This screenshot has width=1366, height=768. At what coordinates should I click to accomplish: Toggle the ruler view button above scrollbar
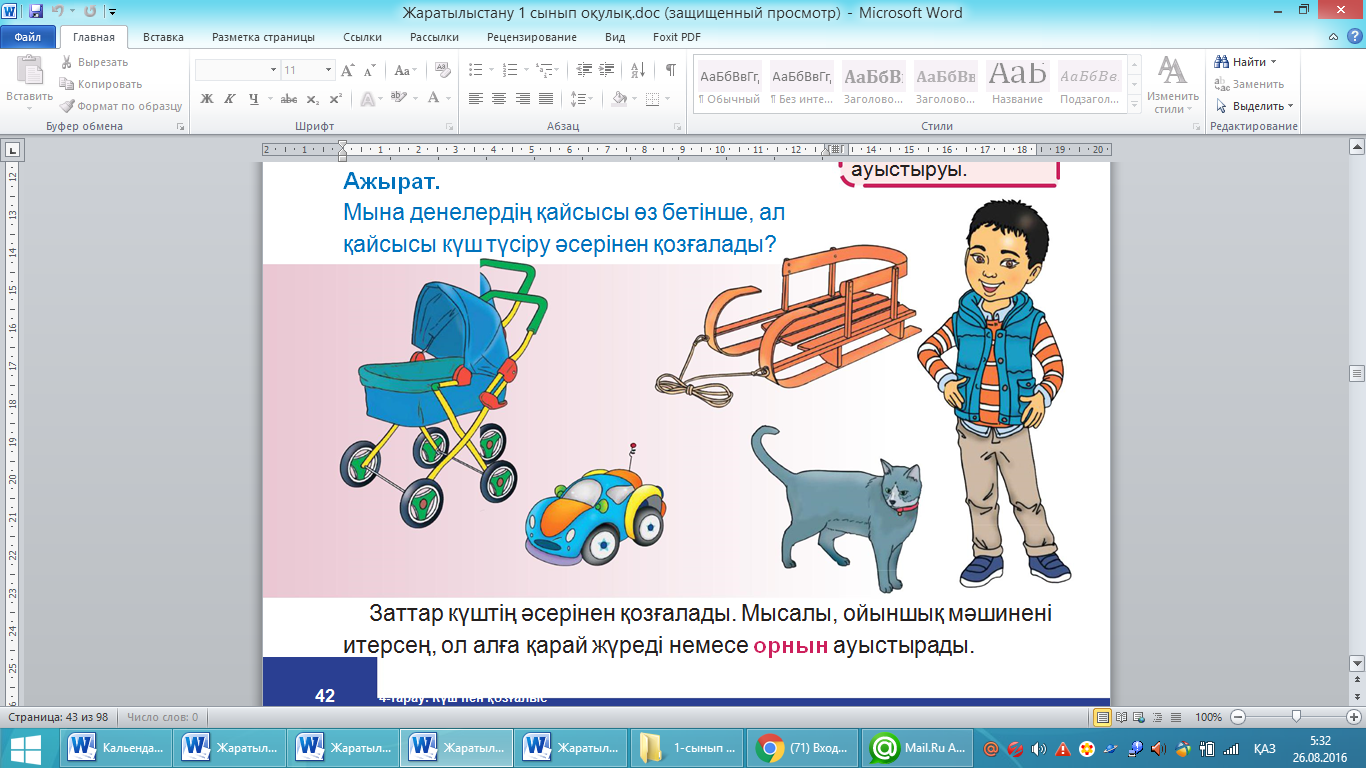[1356, 147]
